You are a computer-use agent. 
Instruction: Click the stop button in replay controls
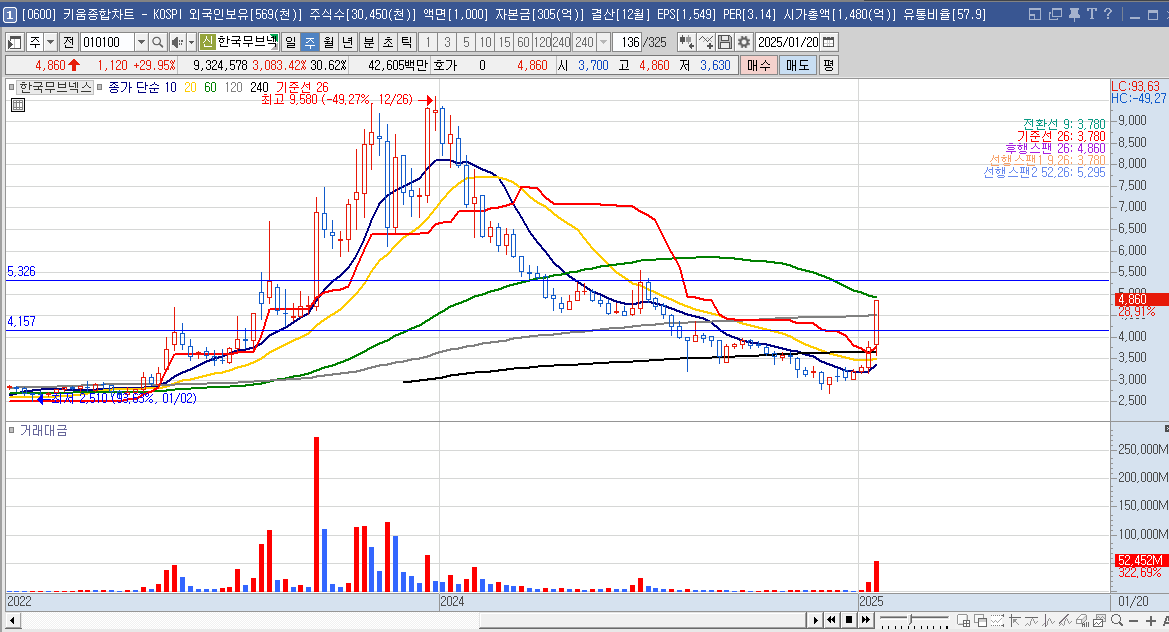(x=849, y=620)
